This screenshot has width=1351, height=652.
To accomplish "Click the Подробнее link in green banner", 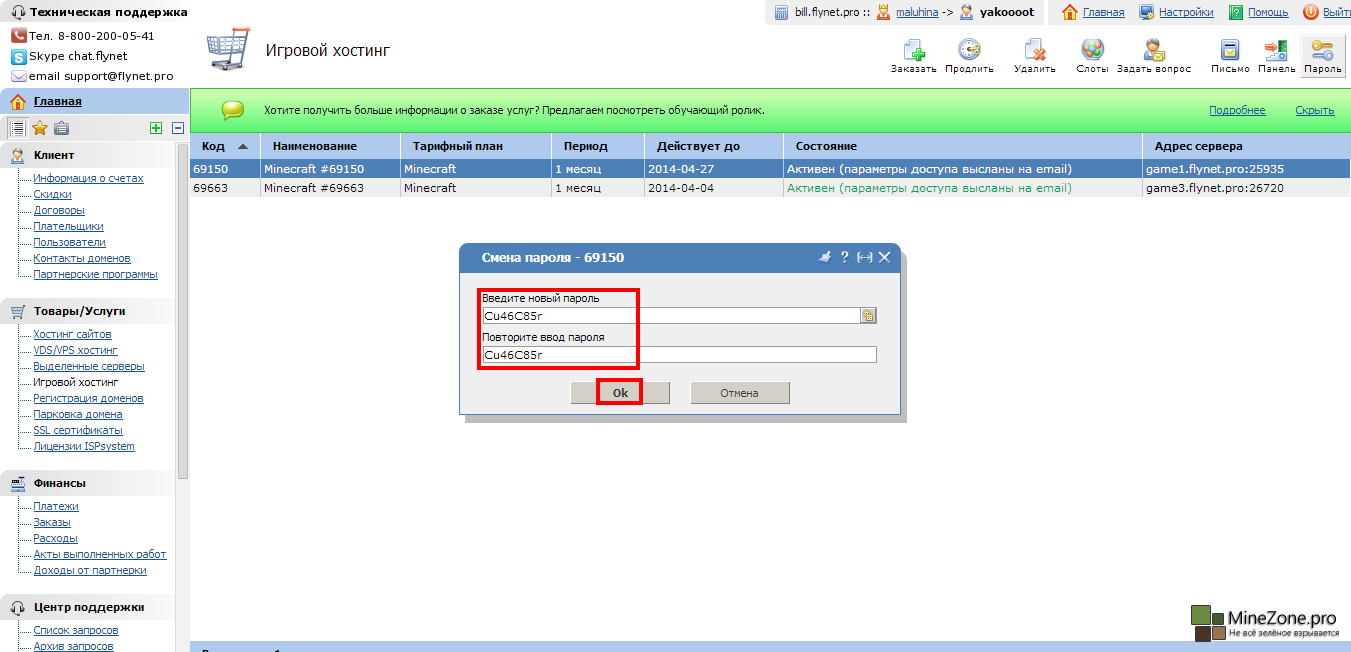I will [1236, 110].
